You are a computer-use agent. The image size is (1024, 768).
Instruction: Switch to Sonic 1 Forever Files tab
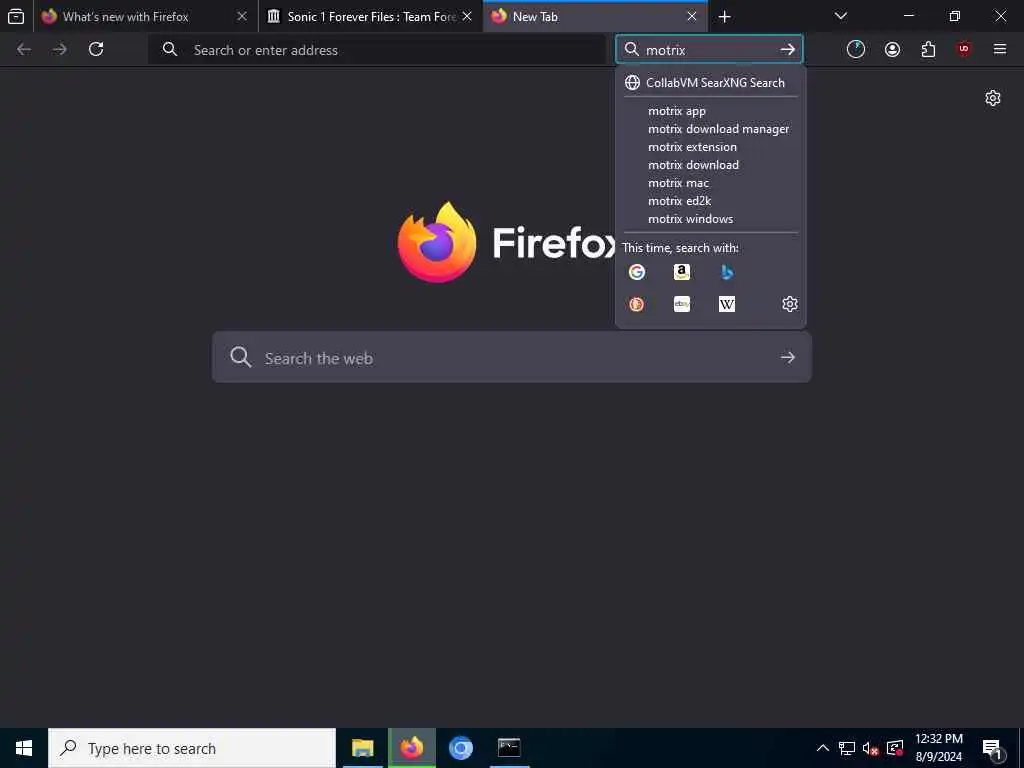tap(370, 16)
